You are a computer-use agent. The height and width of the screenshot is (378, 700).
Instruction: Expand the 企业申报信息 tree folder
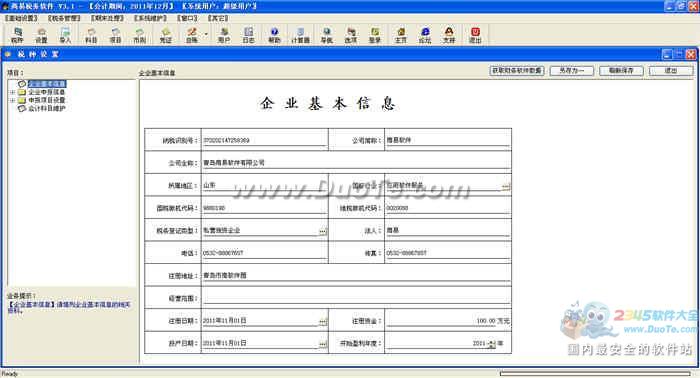[12, 92]
